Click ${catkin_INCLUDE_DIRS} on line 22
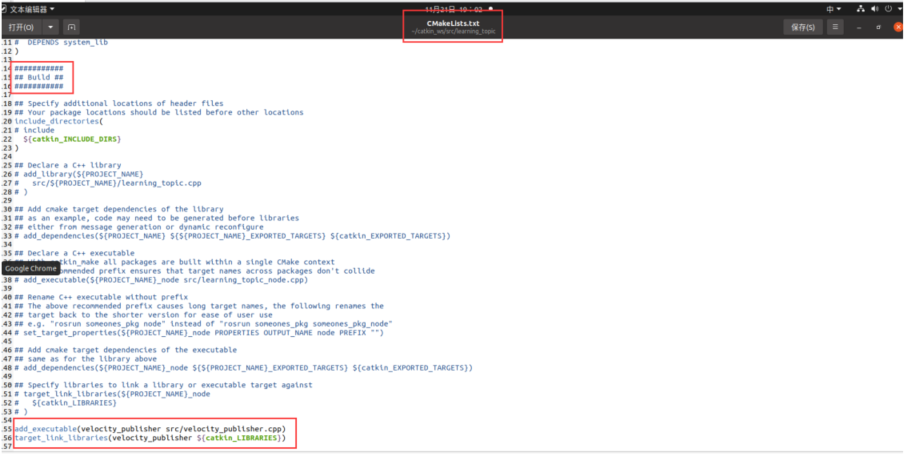907x455 pixels. pos(72,139)
